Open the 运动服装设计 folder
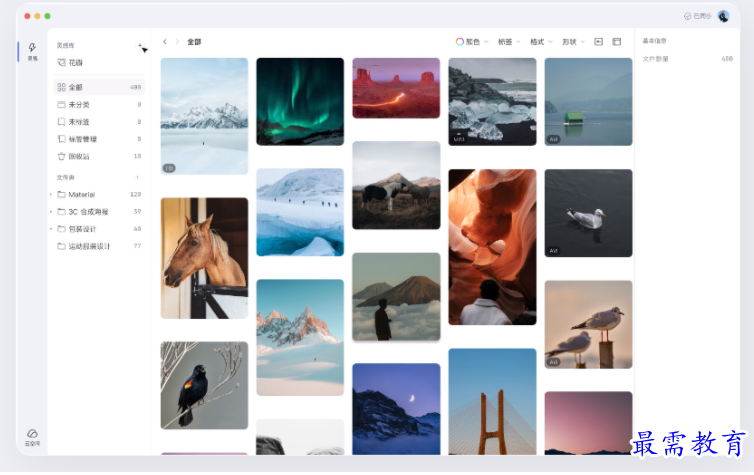The width and height of the screenshot is (754, 475). pyautogui.click(x=99, y=246)
